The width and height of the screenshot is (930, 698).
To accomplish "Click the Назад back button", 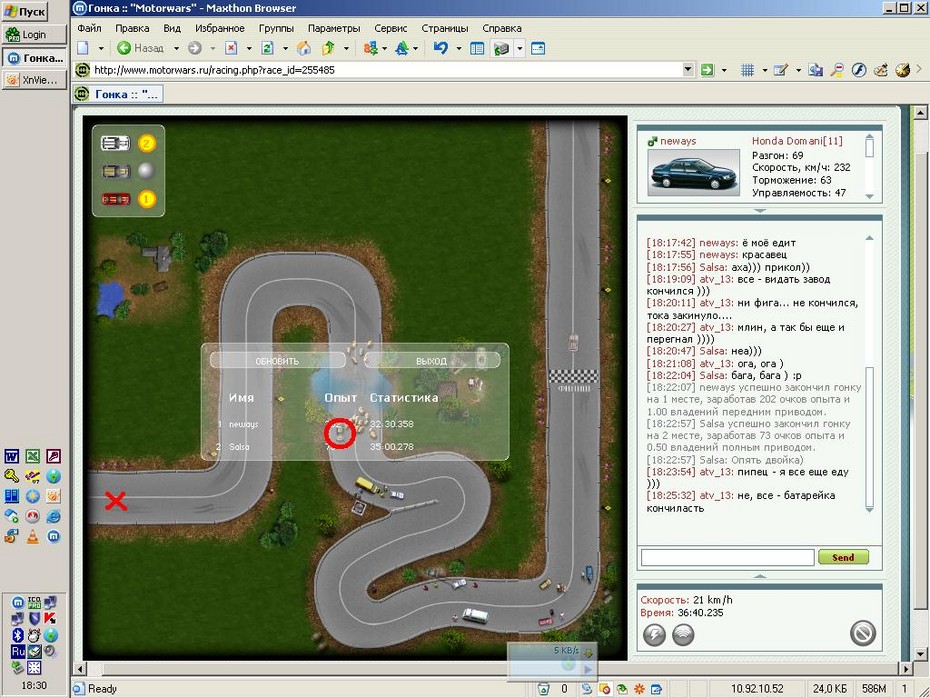I will click(141, 49).
